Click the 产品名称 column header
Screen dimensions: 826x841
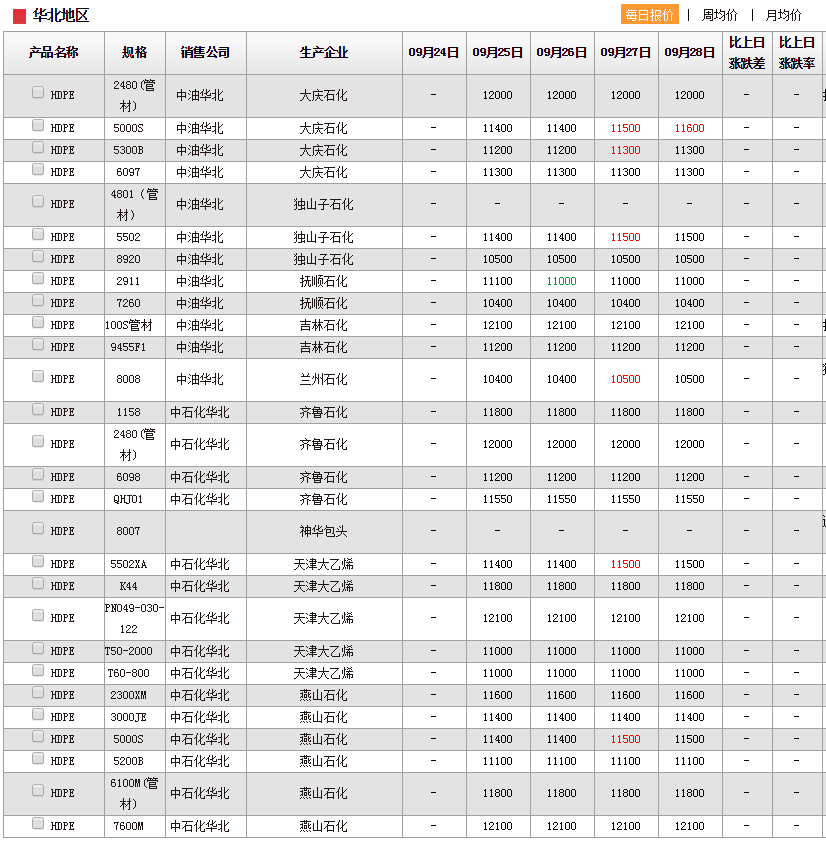[x=54, y=53]
